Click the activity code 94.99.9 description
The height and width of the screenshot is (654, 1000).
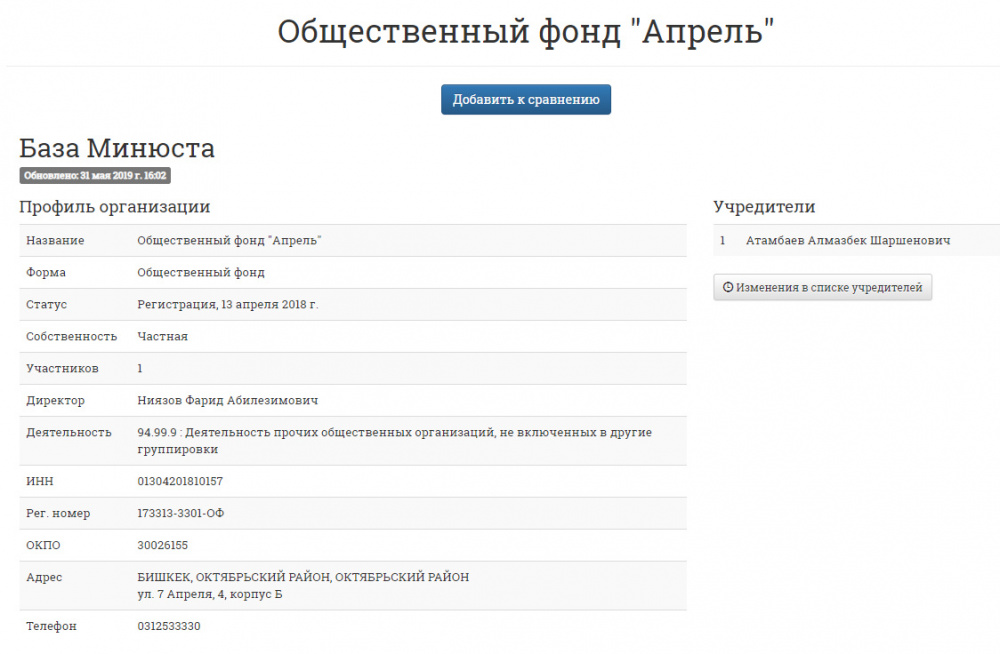(x=394, y=433)
